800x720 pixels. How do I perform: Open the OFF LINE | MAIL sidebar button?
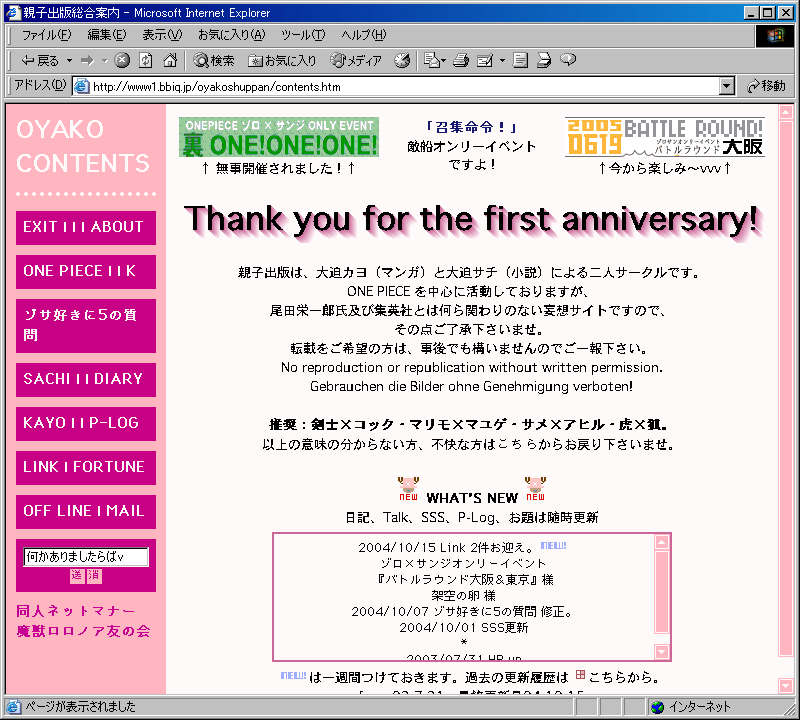pos(86,512)
